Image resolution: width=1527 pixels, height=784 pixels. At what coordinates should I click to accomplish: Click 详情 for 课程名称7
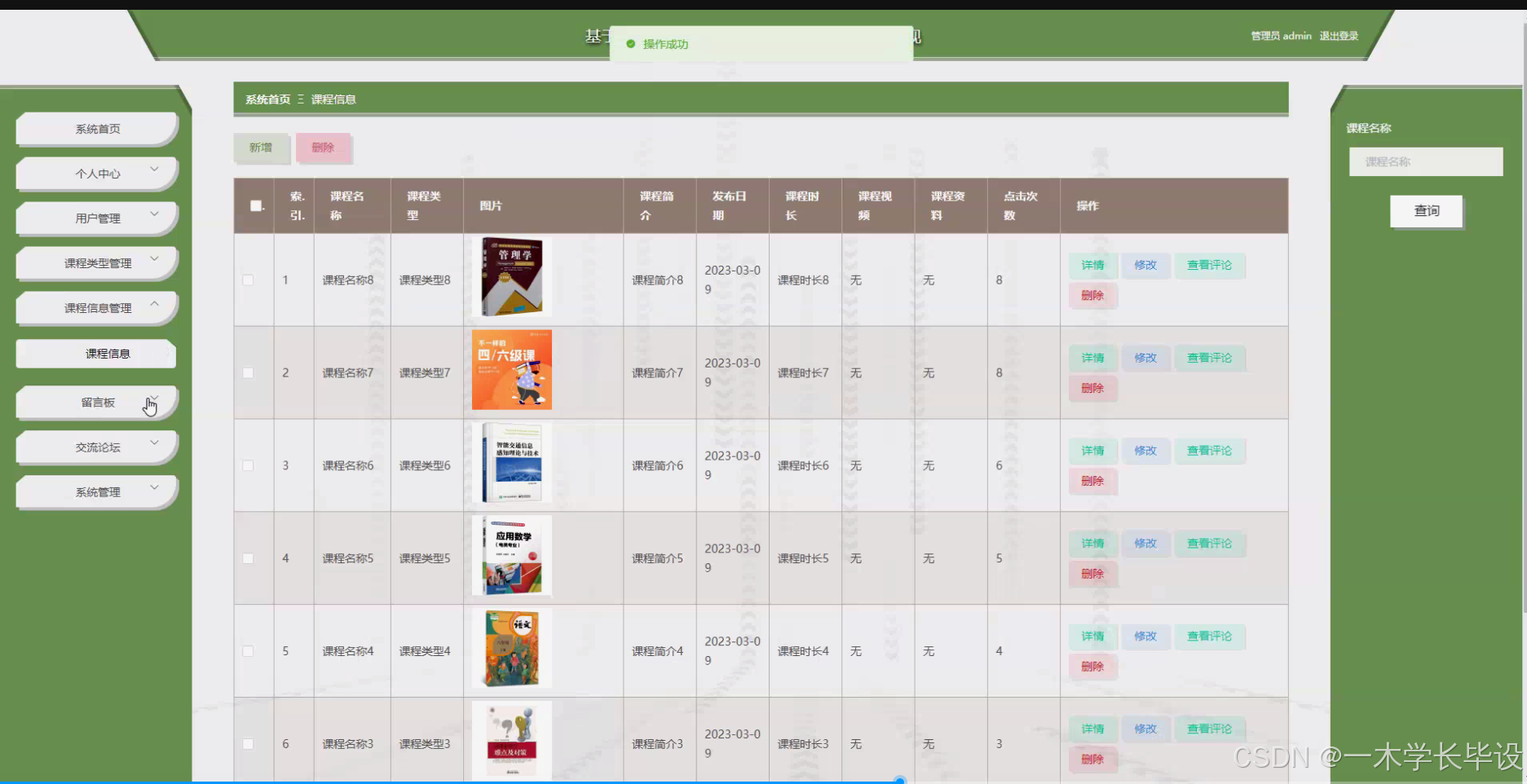point(1092,358)
